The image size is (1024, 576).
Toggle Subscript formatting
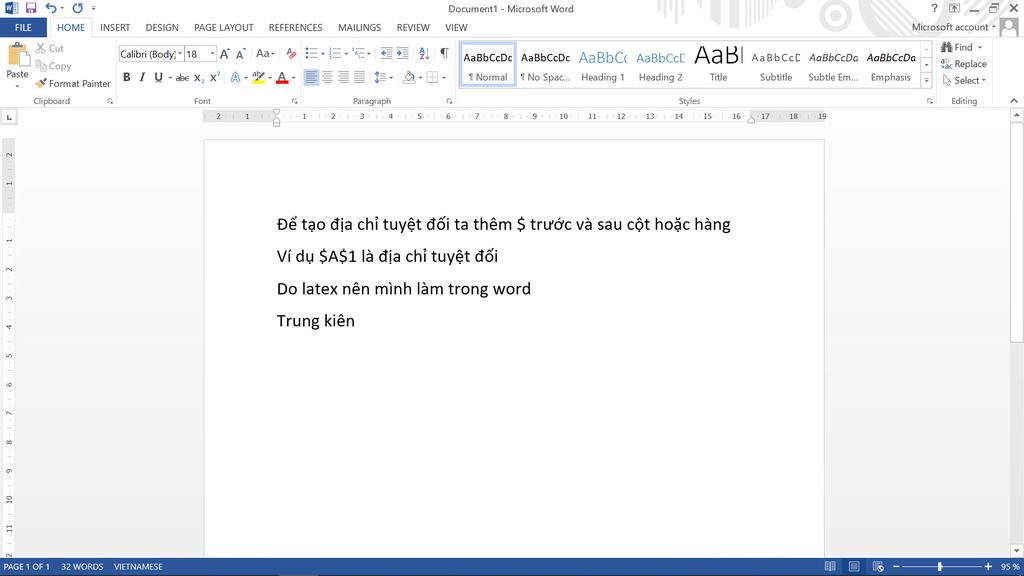[x=199, y=78]
